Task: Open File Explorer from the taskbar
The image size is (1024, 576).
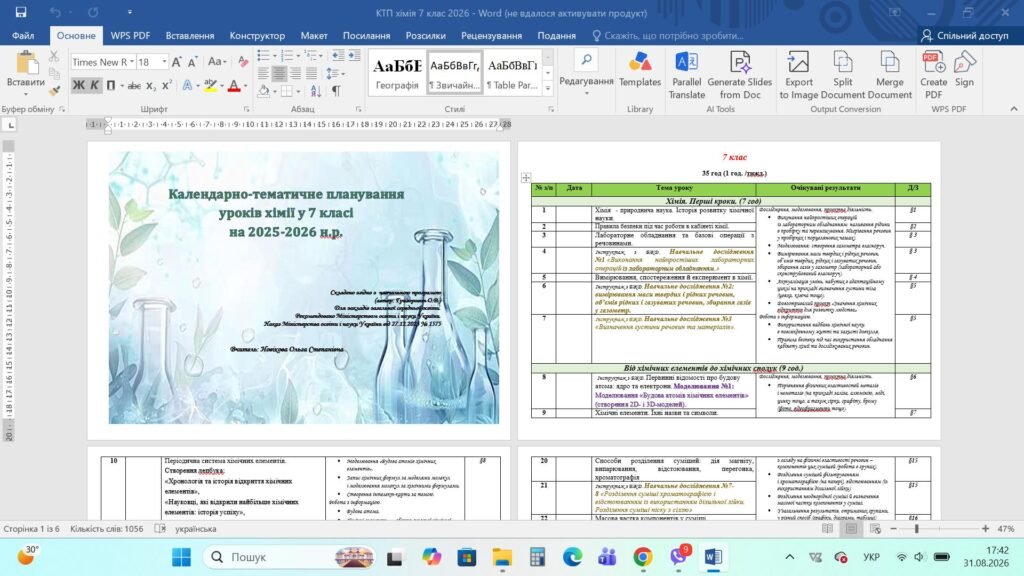Action: [x=502, y=556]
